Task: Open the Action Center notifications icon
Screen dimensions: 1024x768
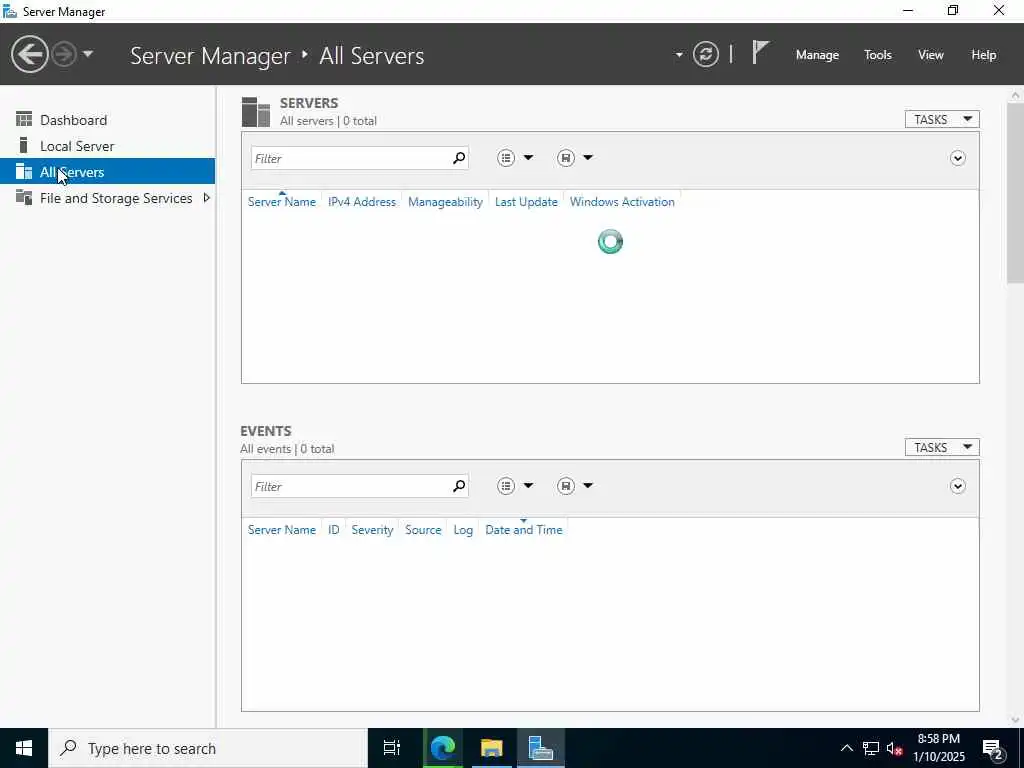Action: 993,749
